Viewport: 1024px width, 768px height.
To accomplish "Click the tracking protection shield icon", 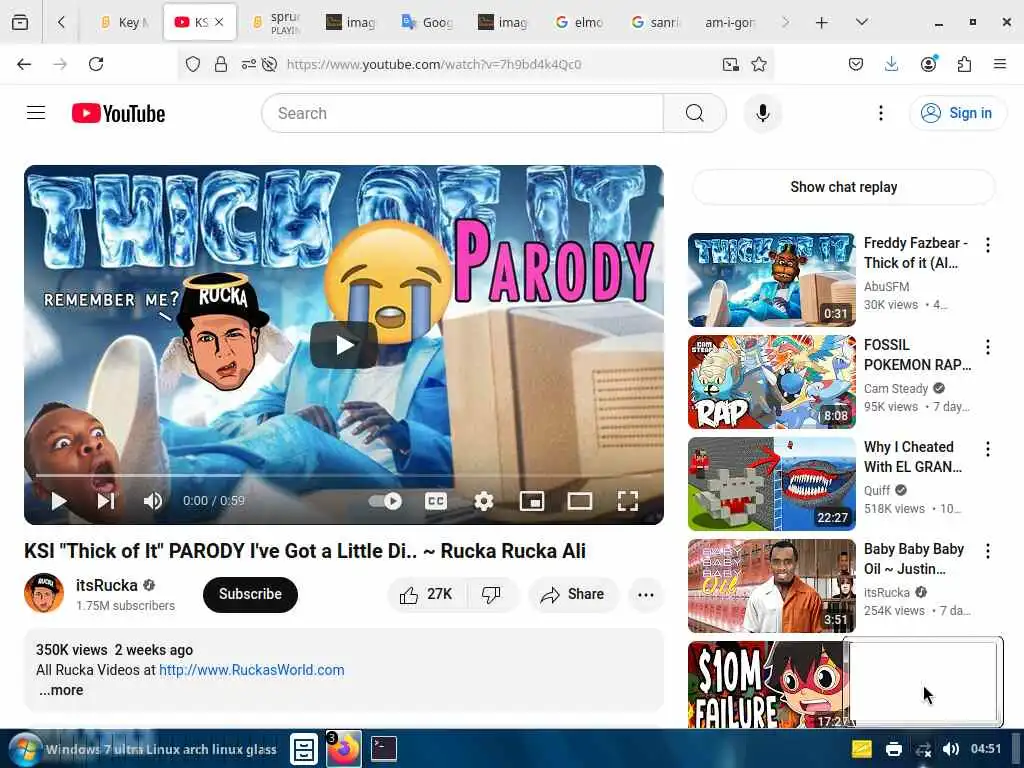I will coord(193,64).
